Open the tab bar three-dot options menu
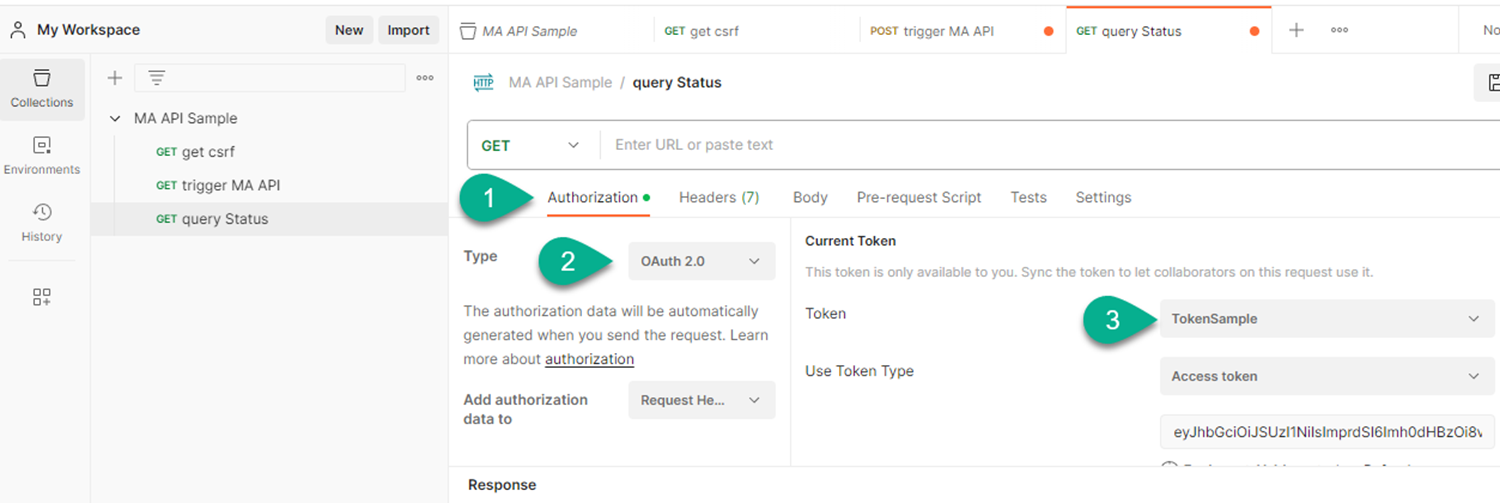Viewport: 1500px width, 503px height. point(1340,30)
